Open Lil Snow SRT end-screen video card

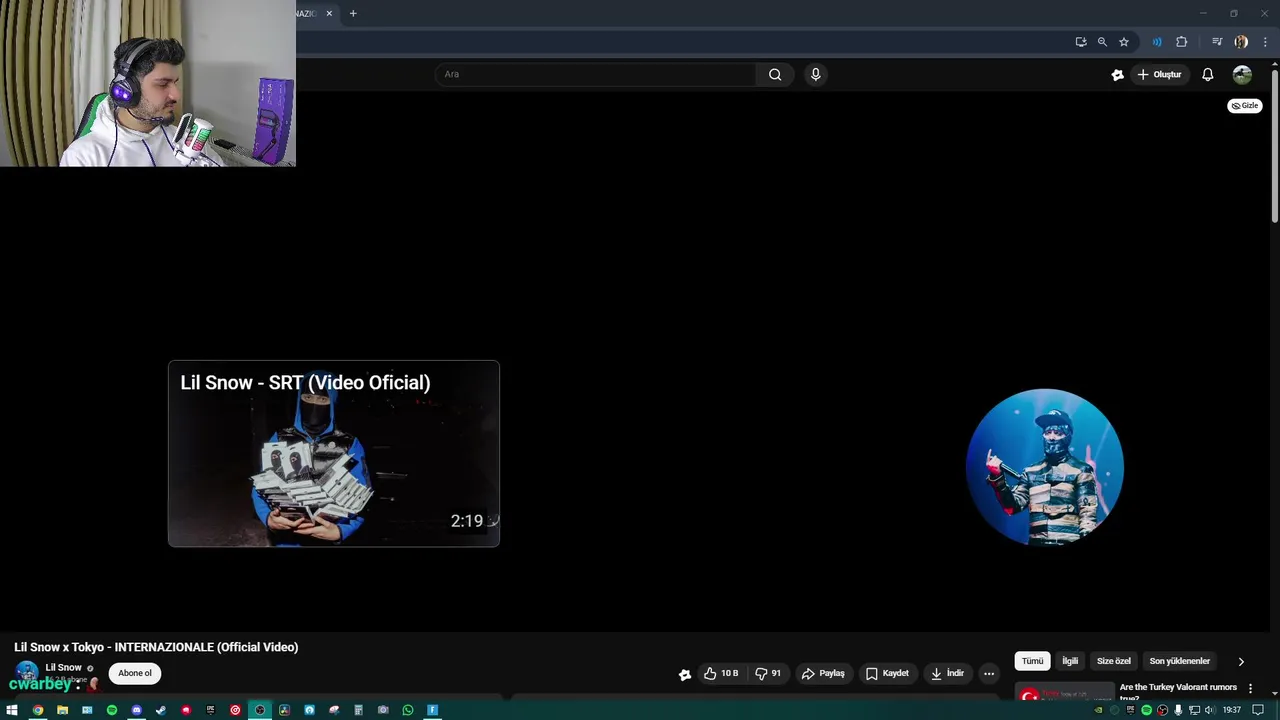pyautogui.click(x=334, y=454)
